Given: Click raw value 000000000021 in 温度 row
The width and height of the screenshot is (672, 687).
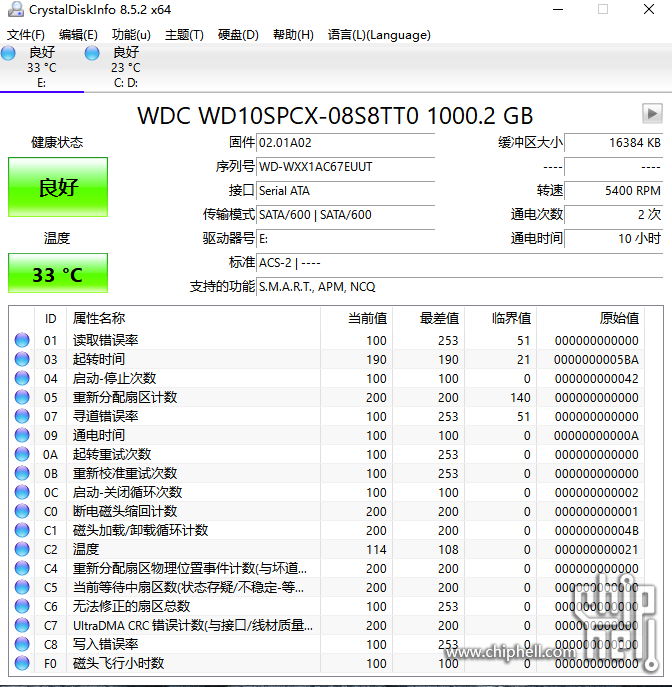Looking at the screenshot, I should click(596, 549).
